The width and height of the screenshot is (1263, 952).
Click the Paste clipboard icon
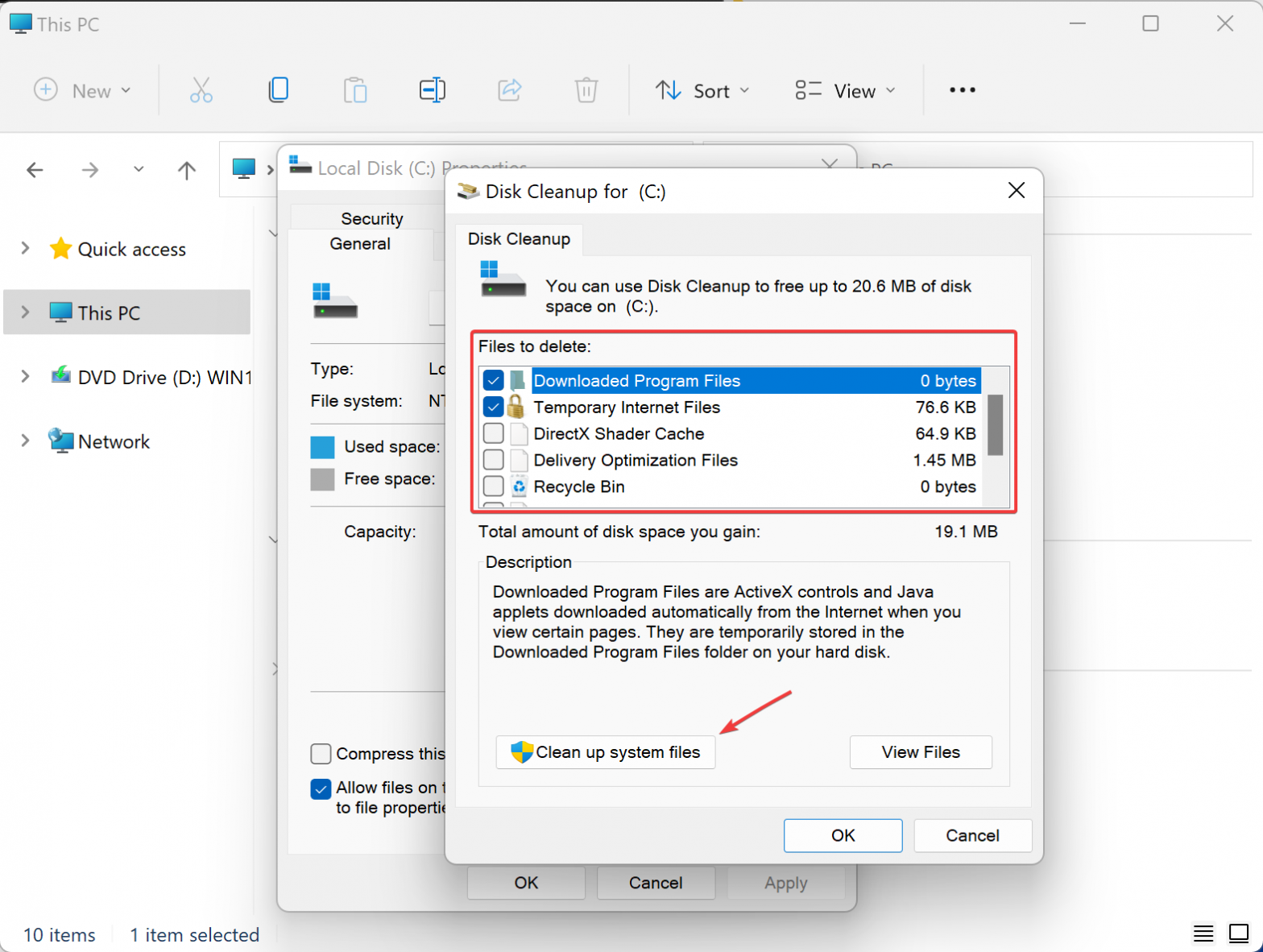(355, 90)
